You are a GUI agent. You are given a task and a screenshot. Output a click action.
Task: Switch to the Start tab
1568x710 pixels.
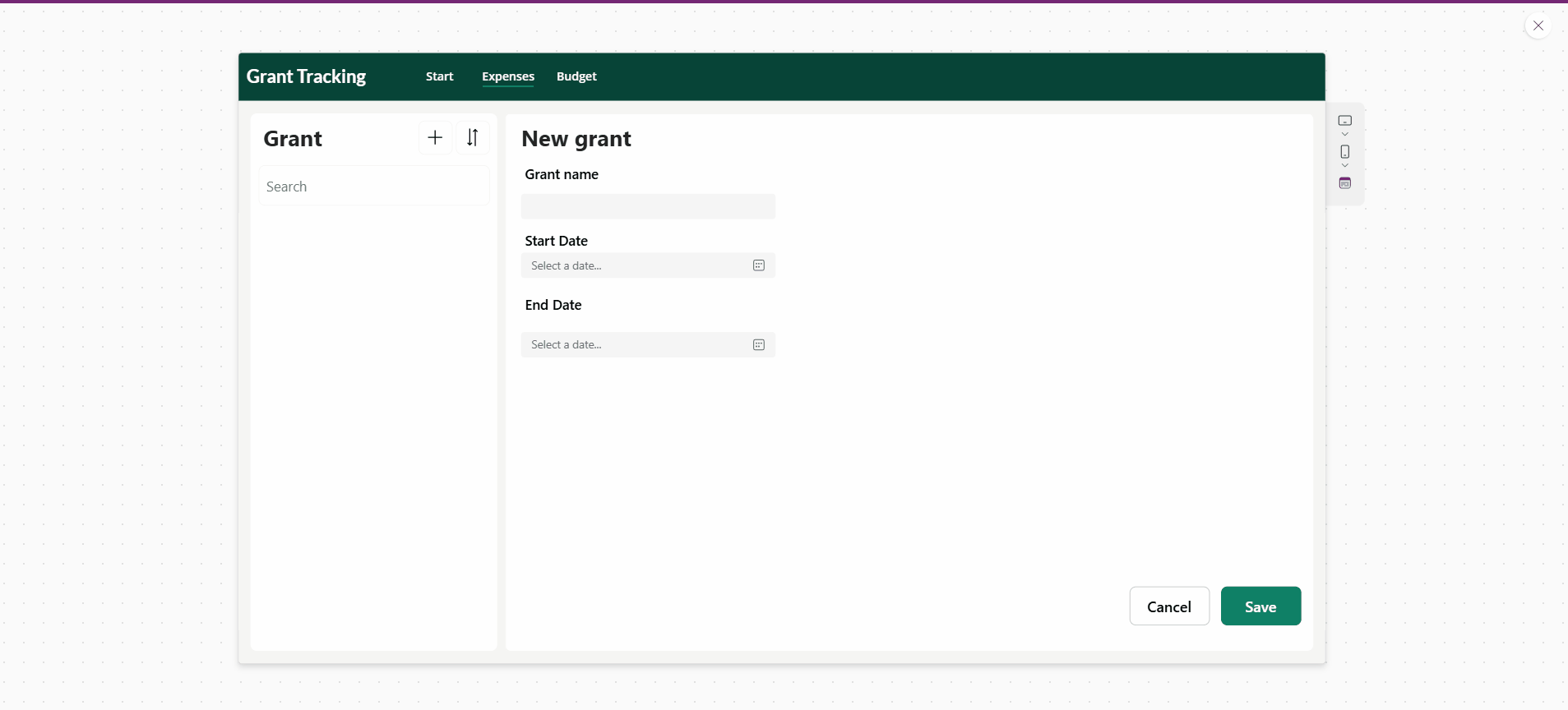[x=439, y=76]
